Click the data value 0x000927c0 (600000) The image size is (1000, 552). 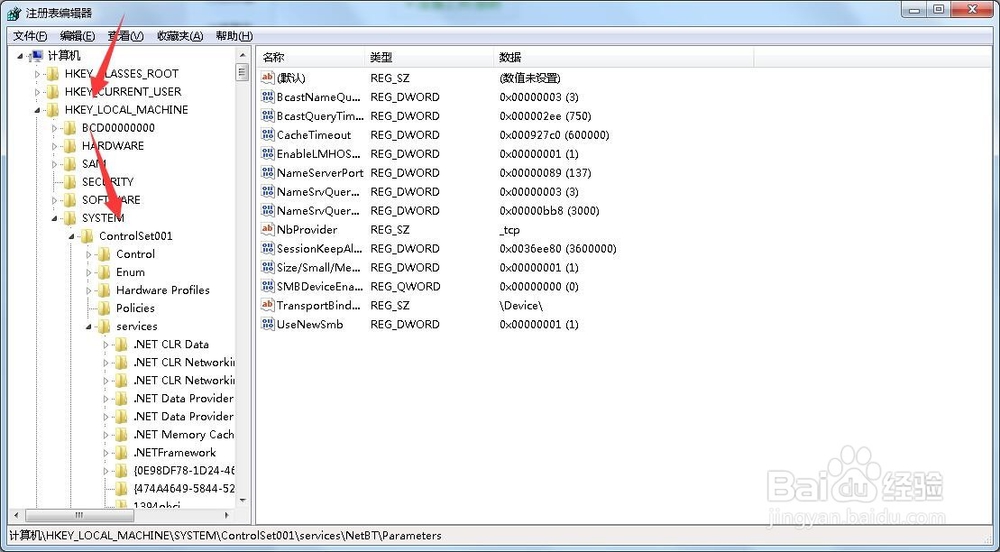pos(554,135)
